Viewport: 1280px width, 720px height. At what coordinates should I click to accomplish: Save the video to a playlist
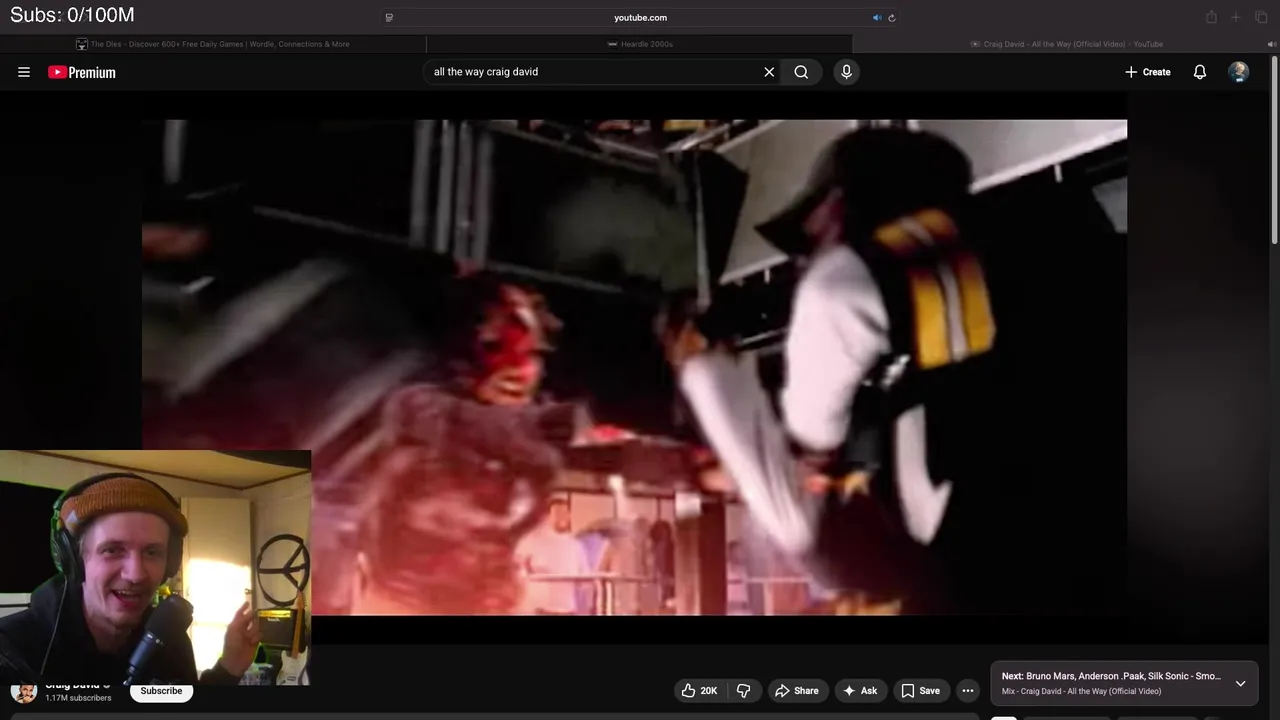[920, 691]
